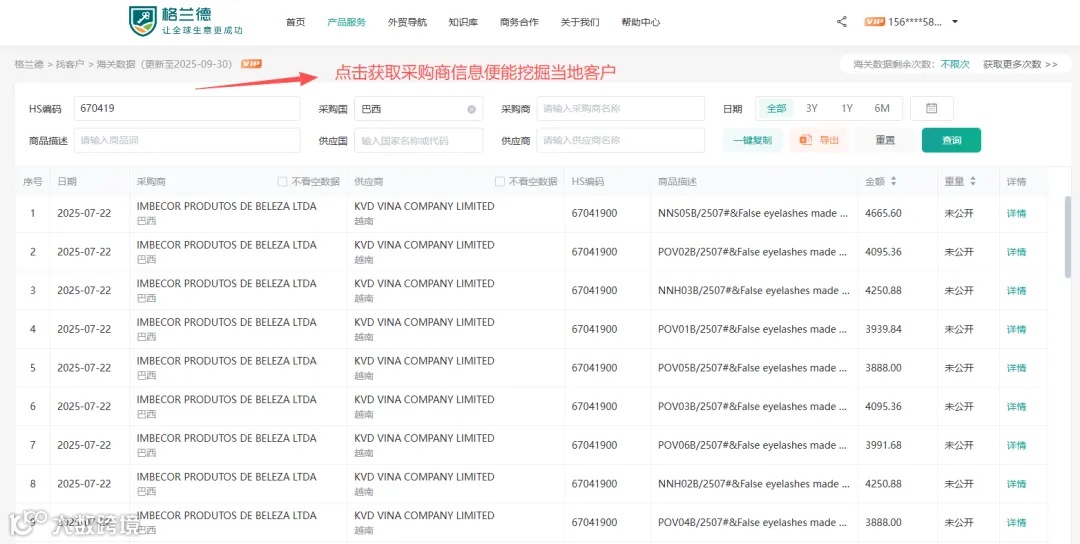The image size is (1080, 544).
Task: Click description POV01B/2507 in row 4
Action: 753,329
